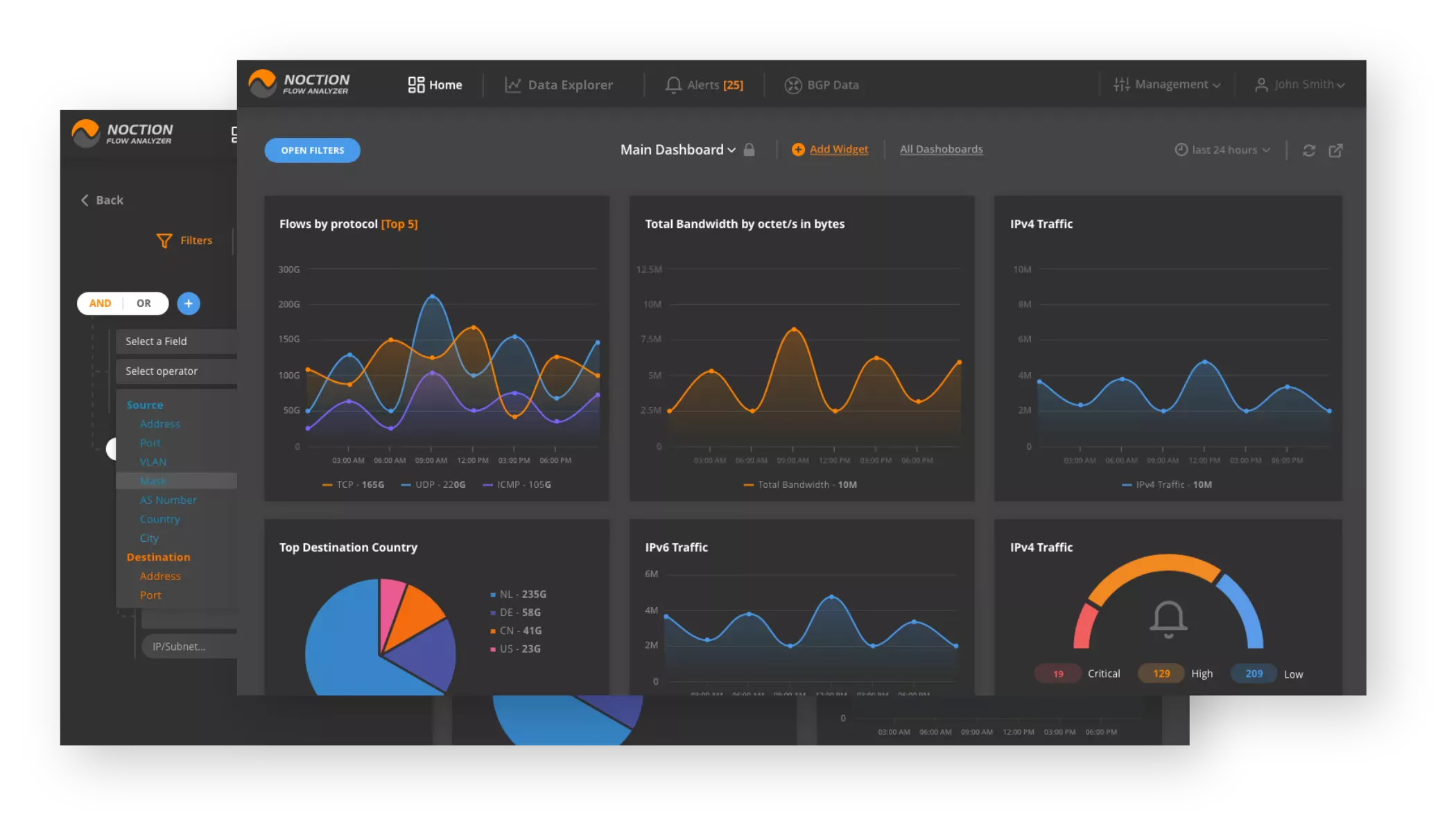This screenshot has height=835, width=1456.
Task: Click the add filter plus button
Action: click(x=189, y=303)
